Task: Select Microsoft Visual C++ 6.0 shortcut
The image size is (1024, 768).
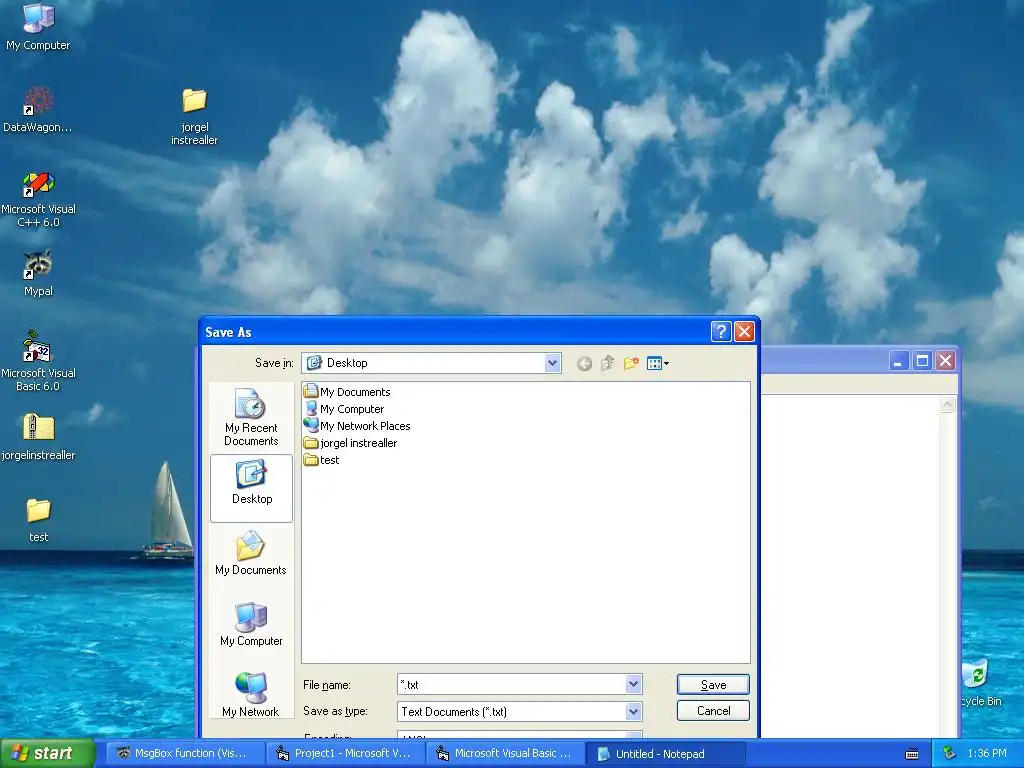Action: [38, 199]
